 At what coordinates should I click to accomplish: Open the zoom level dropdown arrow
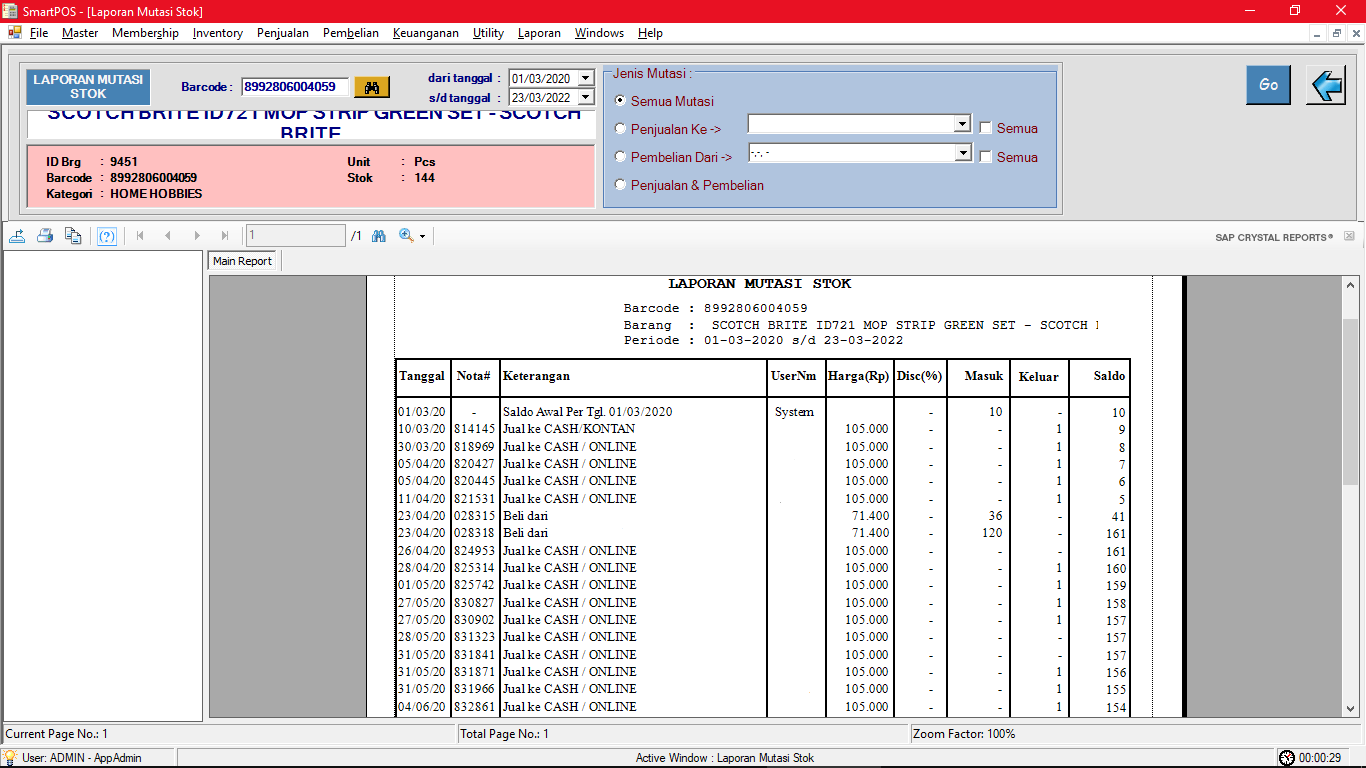pyautogui.click(x=423, y=237)
